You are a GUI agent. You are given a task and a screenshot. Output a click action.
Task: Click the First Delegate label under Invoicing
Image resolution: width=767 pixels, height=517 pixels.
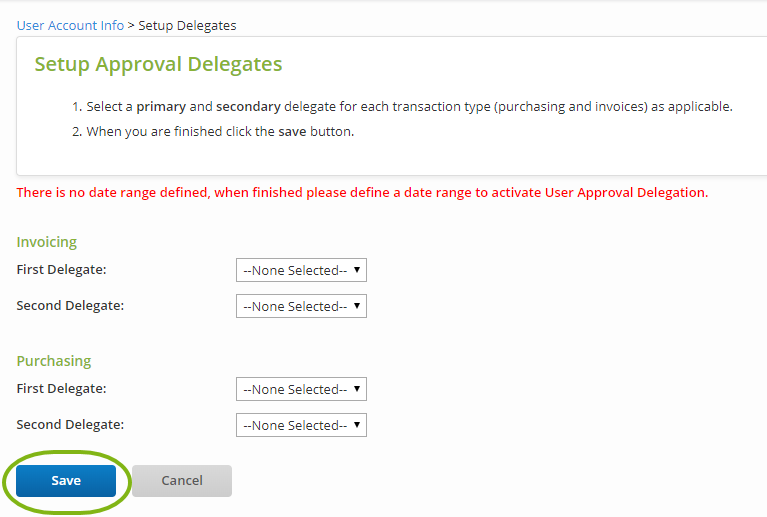click(x=61, y=270)
